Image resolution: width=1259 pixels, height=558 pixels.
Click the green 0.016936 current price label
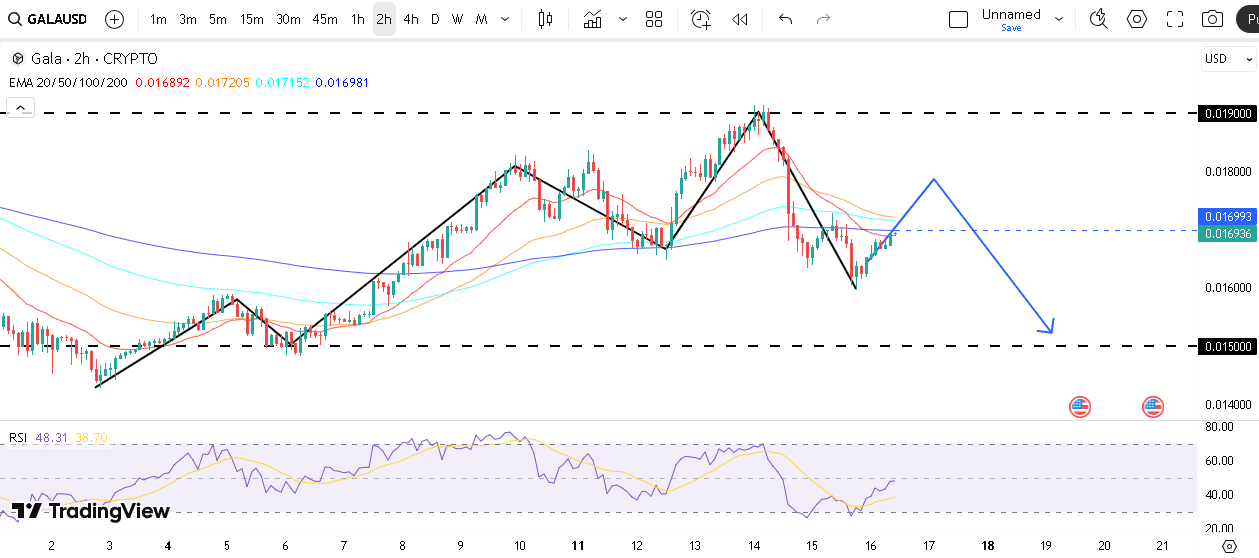1227,233
